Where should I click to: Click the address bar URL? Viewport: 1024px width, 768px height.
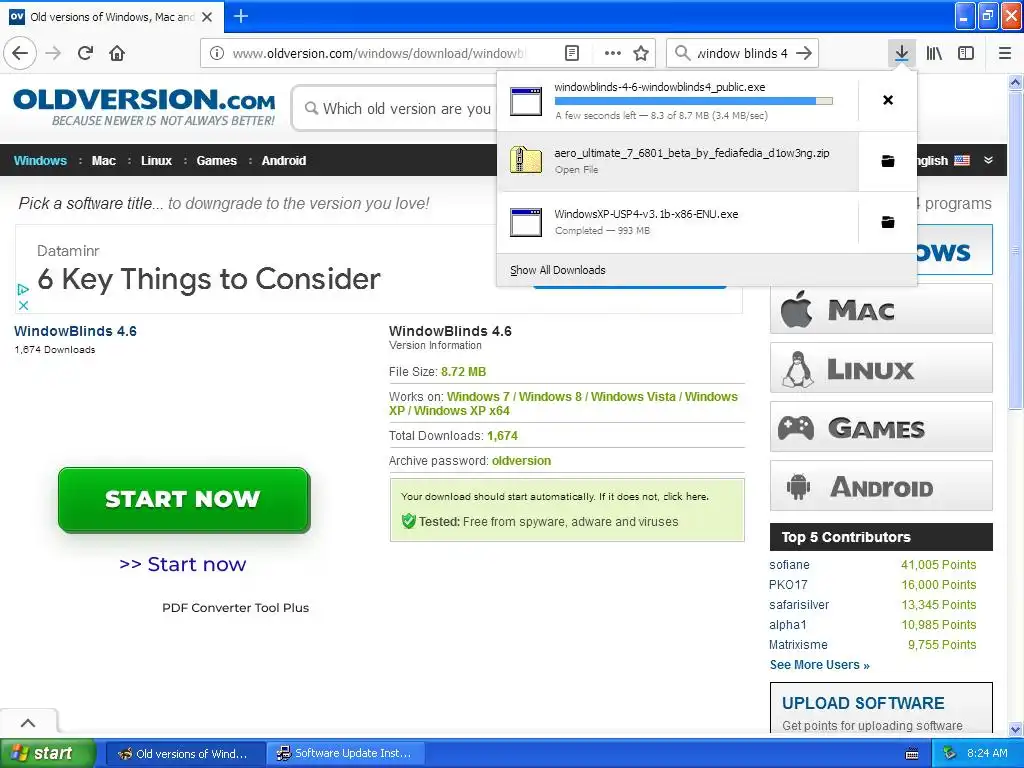point(378,53)
